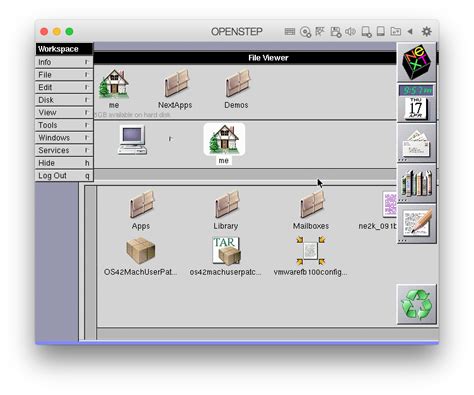The image size is (474, 395).
Task: Select the Mailboxes folder
Action: tap(312, 204)
